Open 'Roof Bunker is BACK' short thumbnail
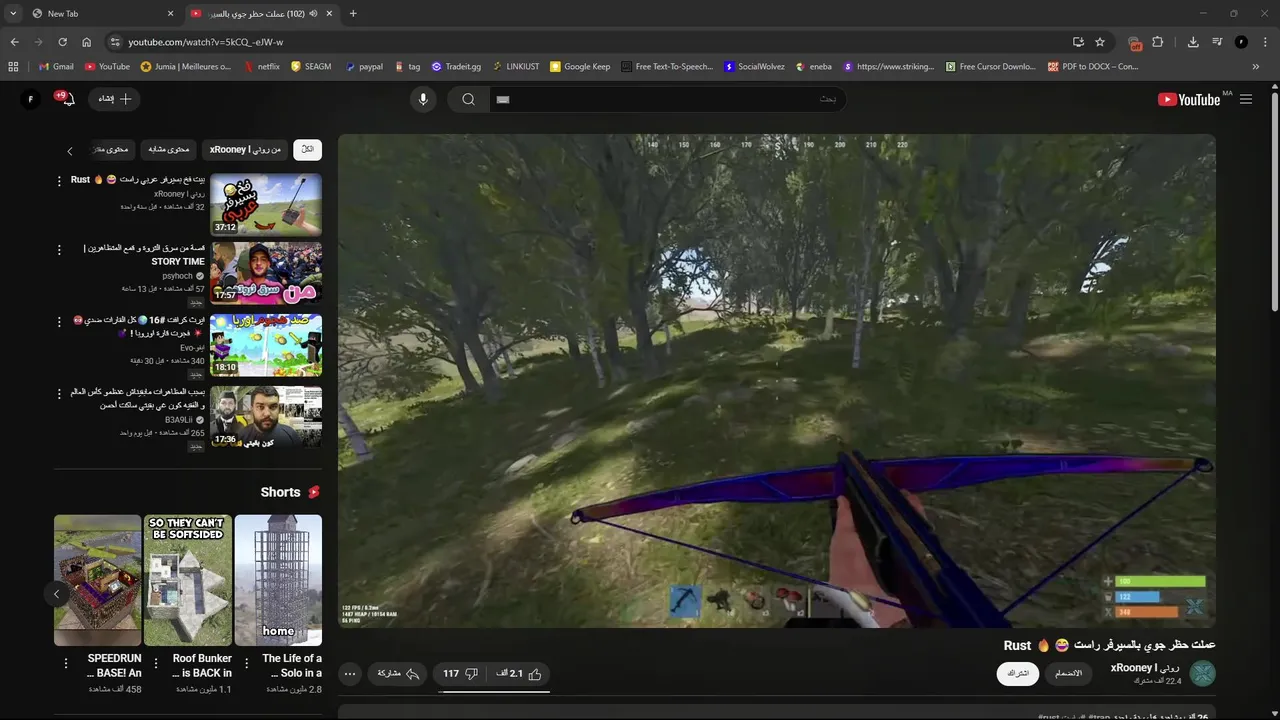Image resolution: width=1280 pixels, height=720 pixels. (188, 580)
